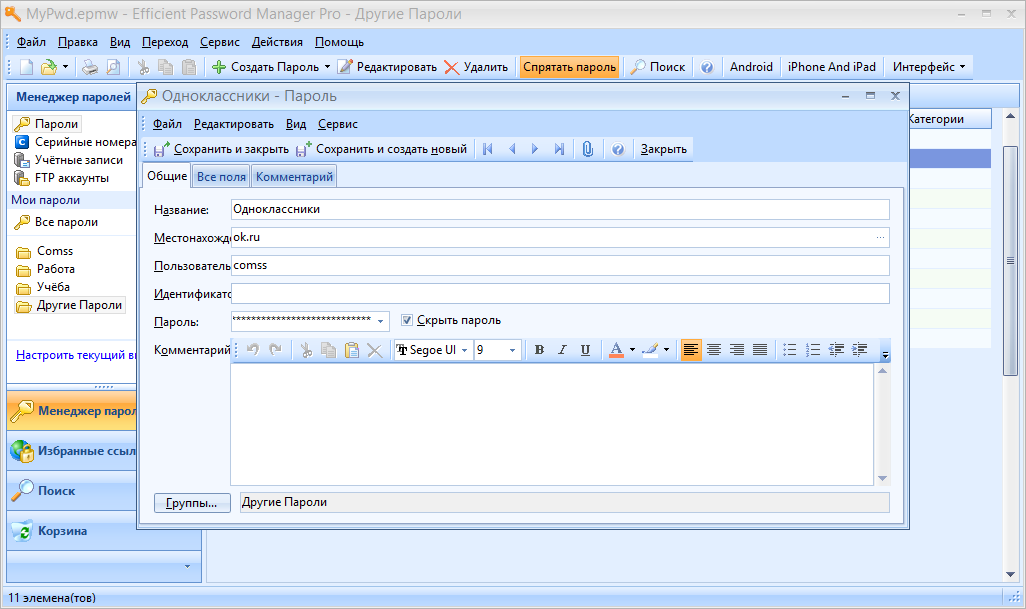
Task: Click the Удалить toolbar button
Action: [476, 67]
